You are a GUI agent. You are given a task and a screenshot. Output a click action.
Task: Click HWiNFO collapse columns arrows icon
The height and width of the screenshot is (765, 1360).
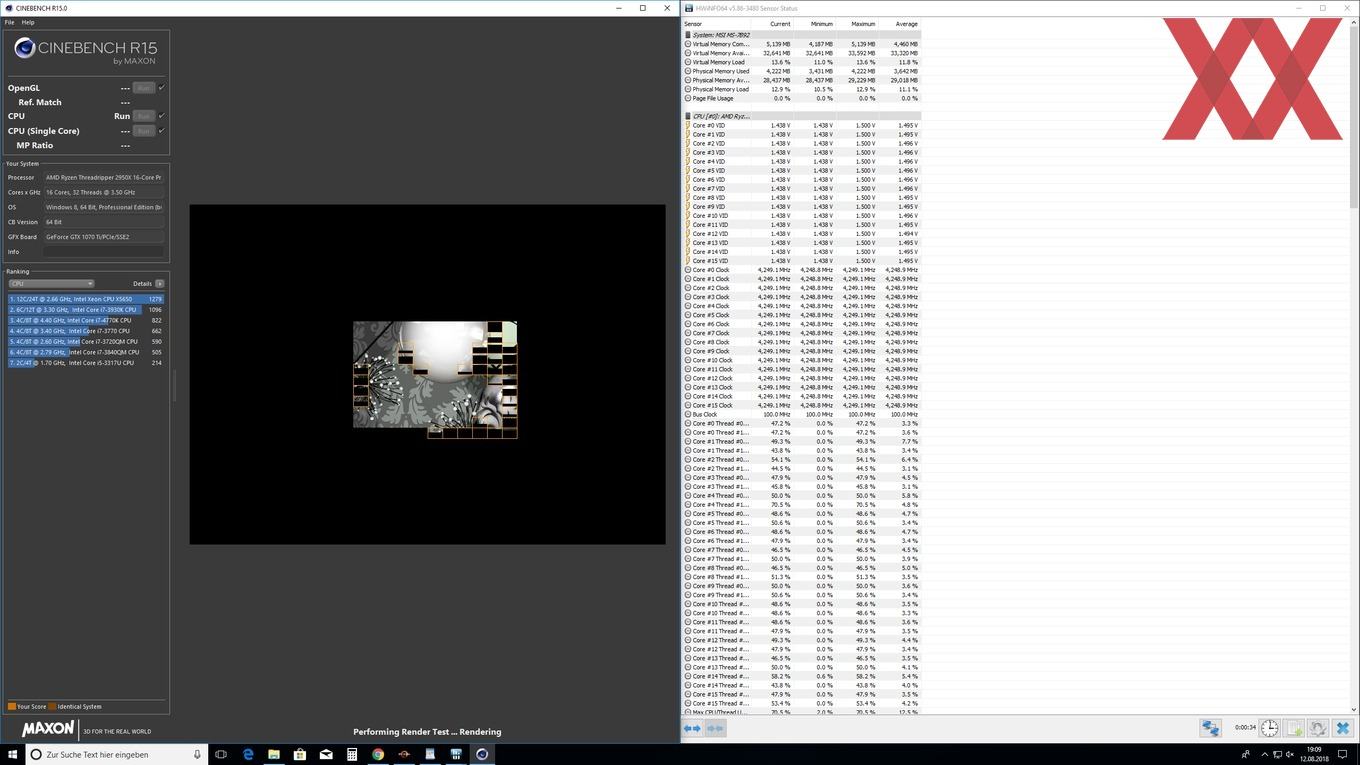coord(715,728)
